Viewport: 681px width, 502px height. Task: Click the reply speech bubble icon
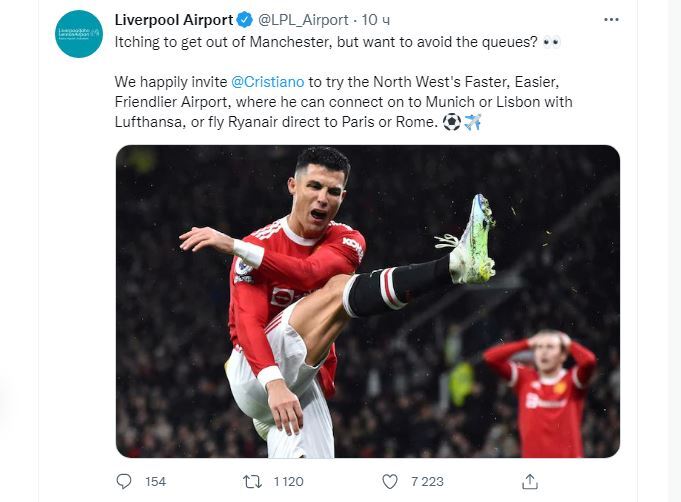pyautogui.click(x=124, y=481)
